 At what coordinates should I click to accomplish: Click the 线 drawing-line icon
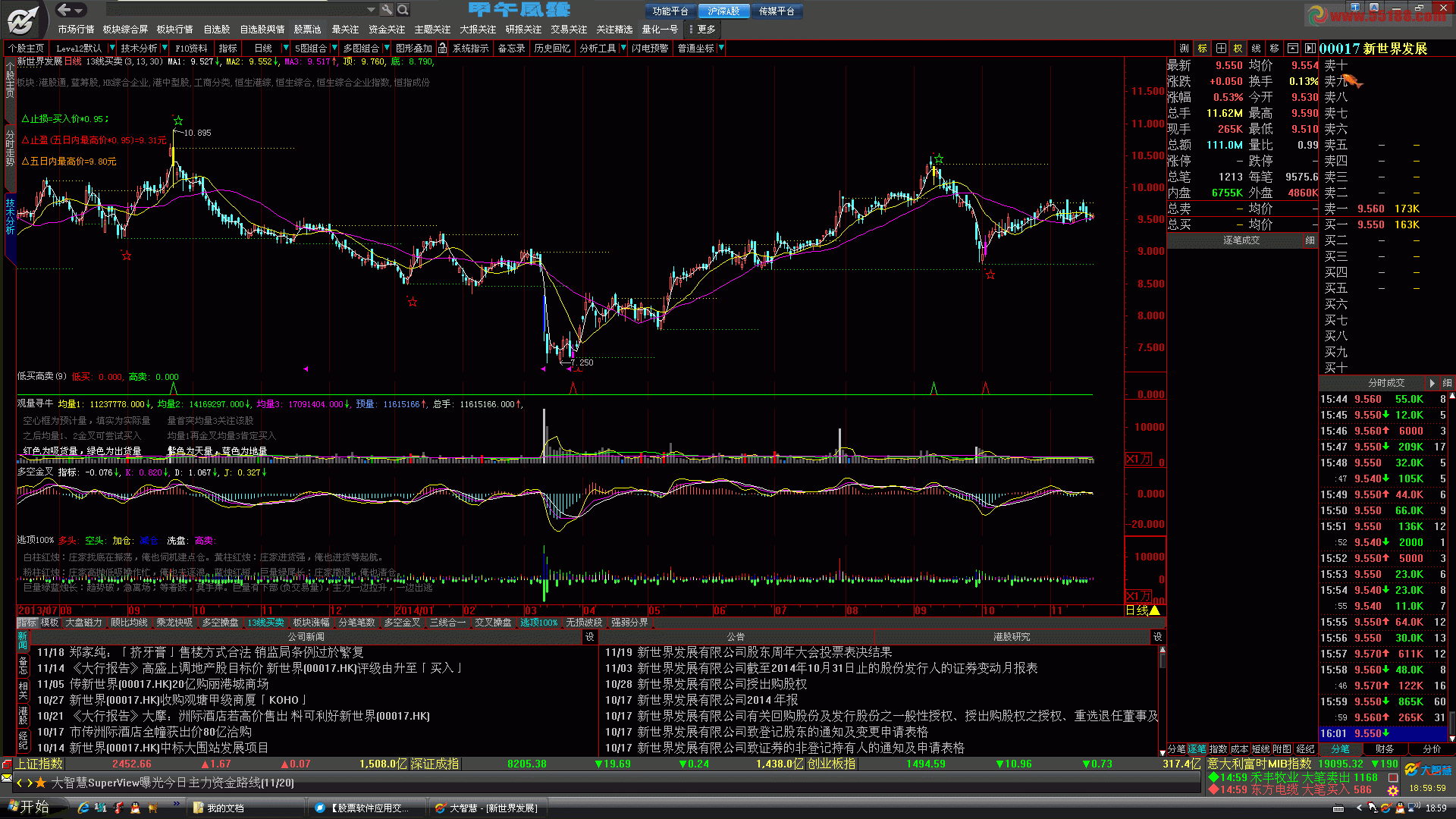pos(1257,48)
